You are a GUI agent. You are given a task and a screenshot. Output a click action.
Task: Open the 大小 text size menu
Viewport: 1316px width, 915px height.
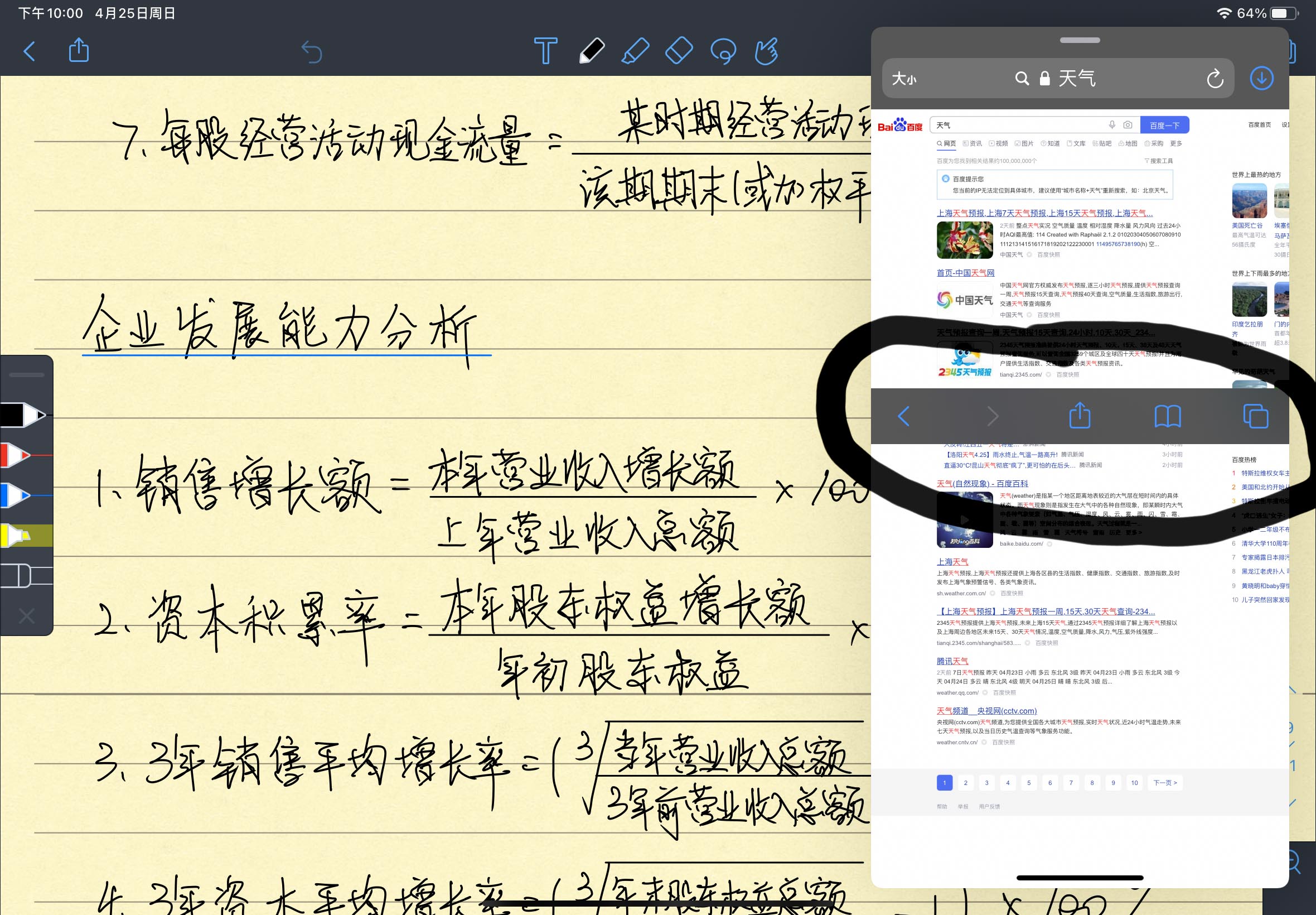[904, 79]
